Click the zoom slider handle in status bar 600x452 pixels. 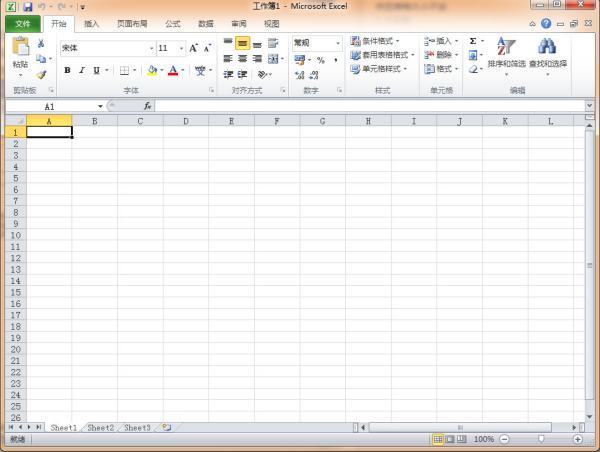point(541,439)
